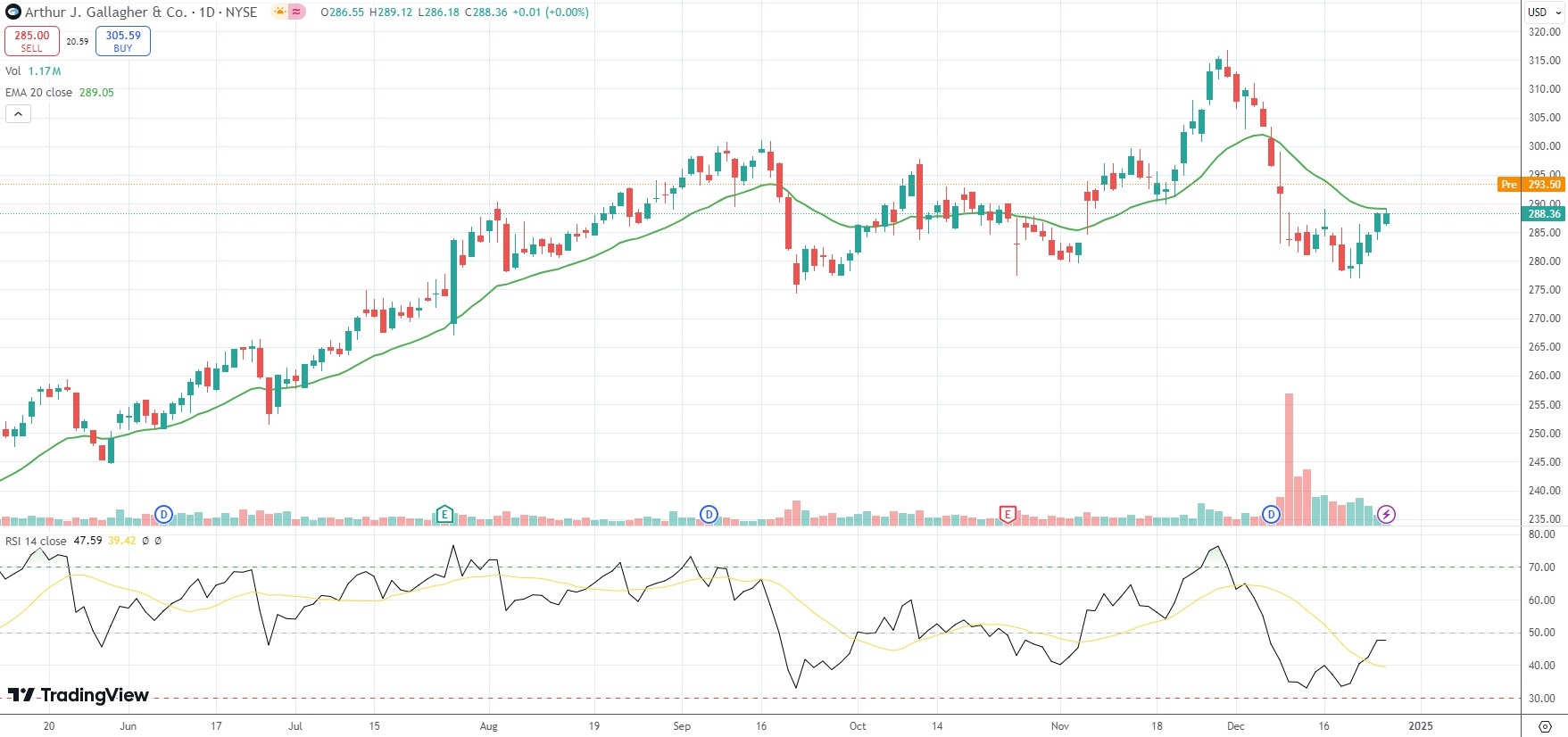The image size is (1568, 737).
Task: Click the 30.00 RSI scale label
Action: click(1542, 699)
